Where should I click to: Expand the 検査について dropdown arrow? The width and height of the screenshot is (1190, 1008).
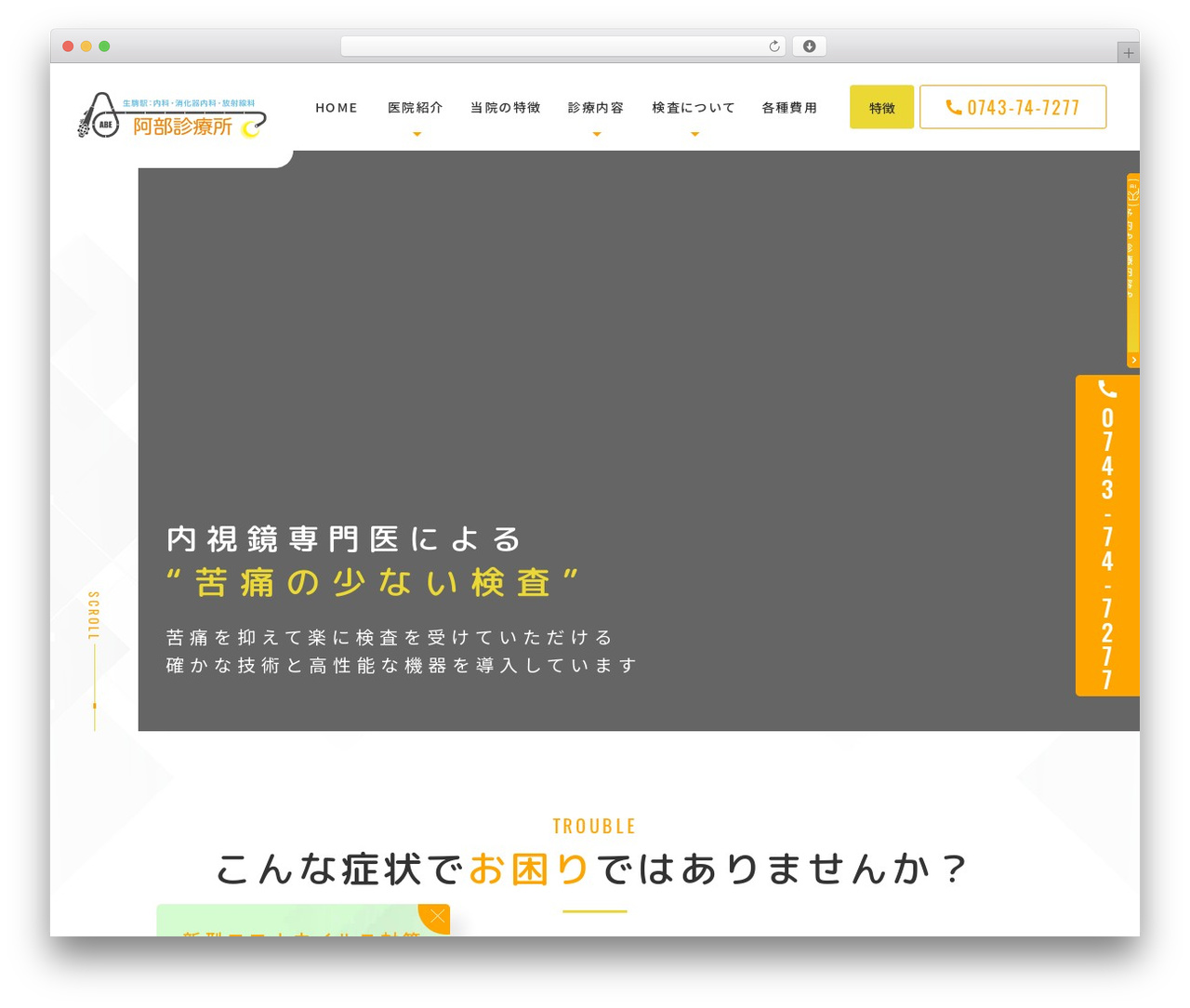click(694, 135)
